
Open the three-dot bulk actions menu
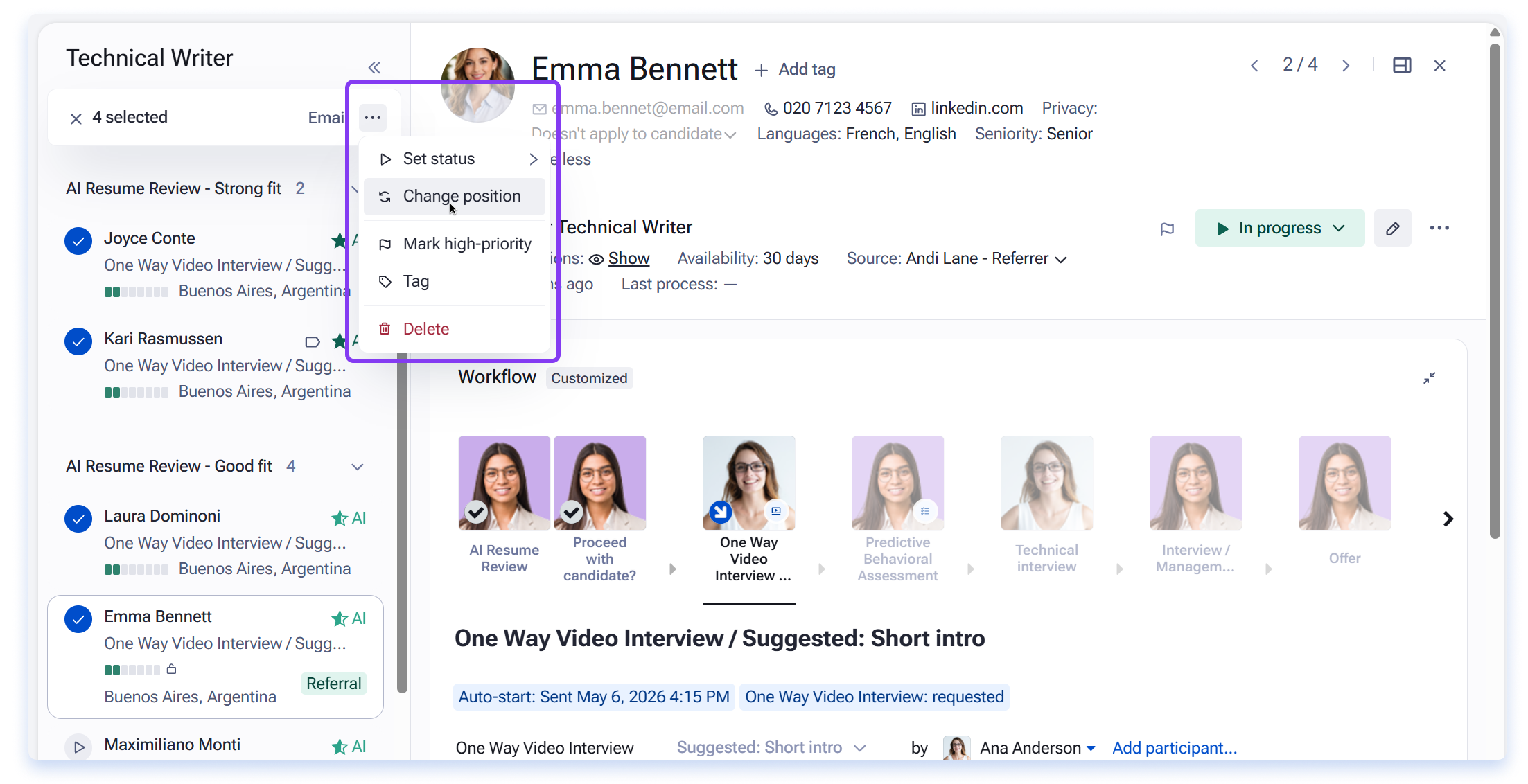click(373, 117)
